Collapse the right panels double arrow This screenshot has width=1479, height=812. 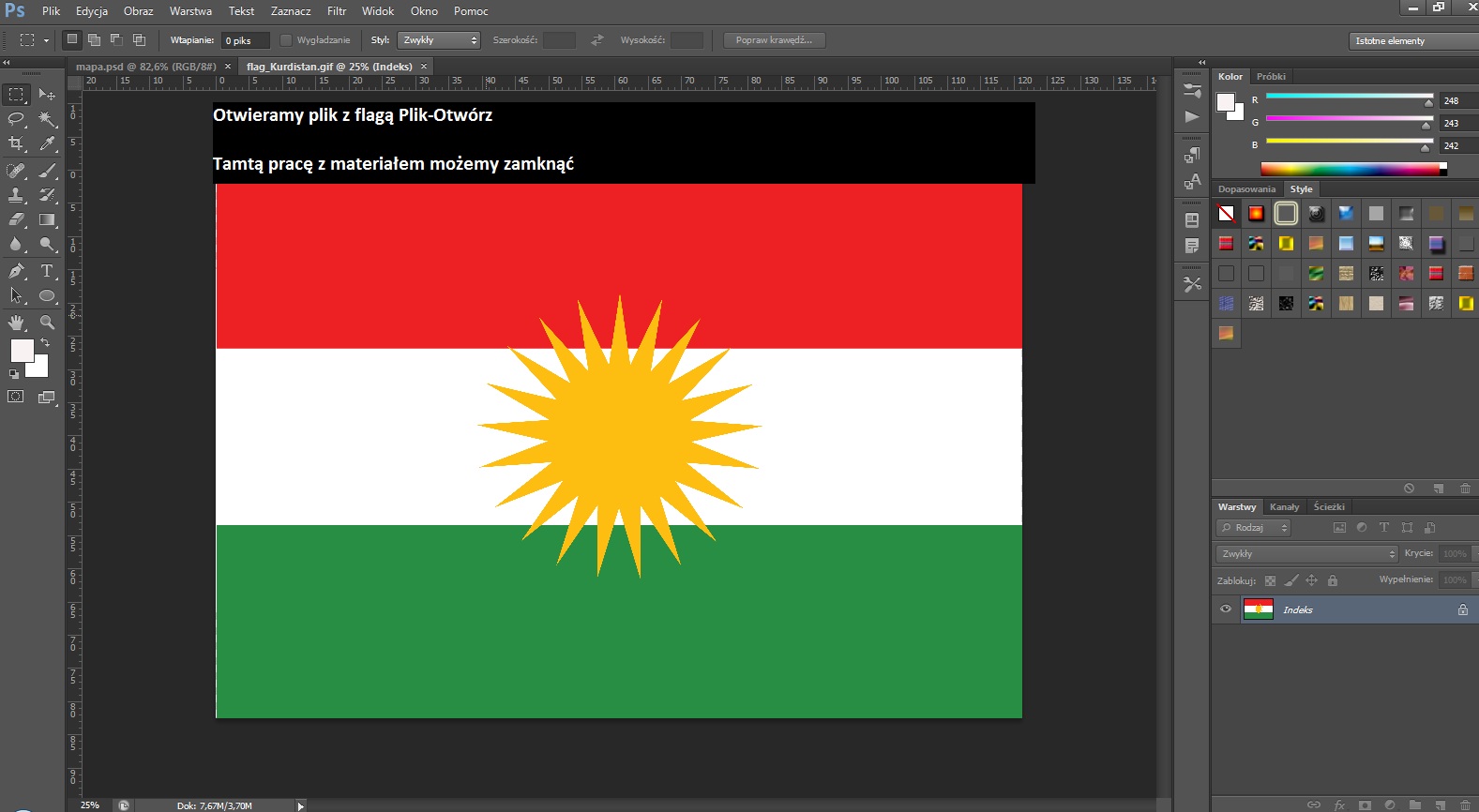1201,62
